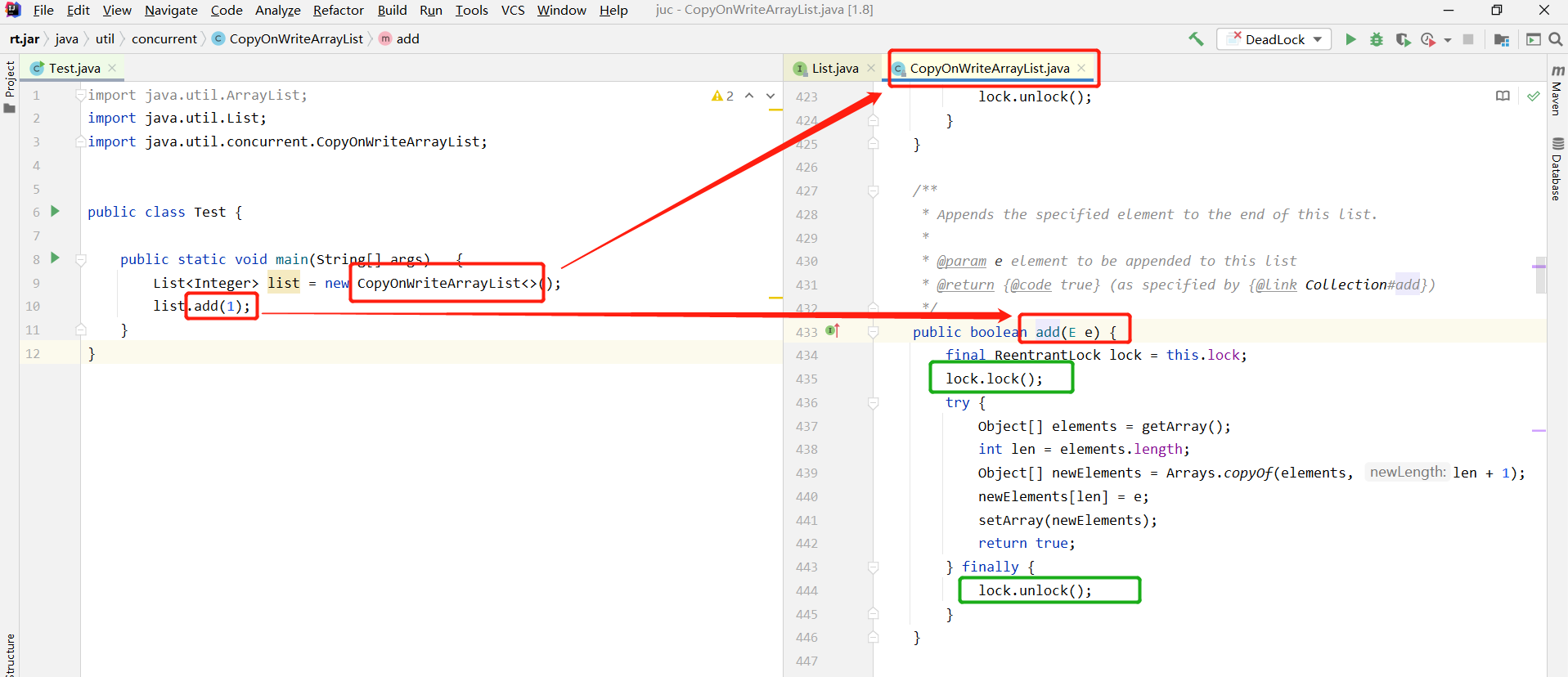Click the right editor's vertical scrollbar thumb
The image size is (1568, 677).
coord(1540,274)
